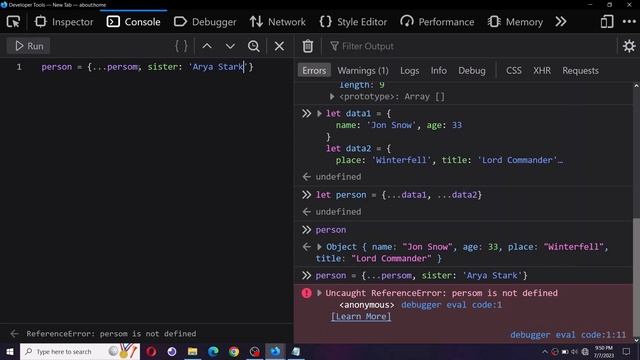
Task: Go to next history expression
Action: click(x=230, y=46)
